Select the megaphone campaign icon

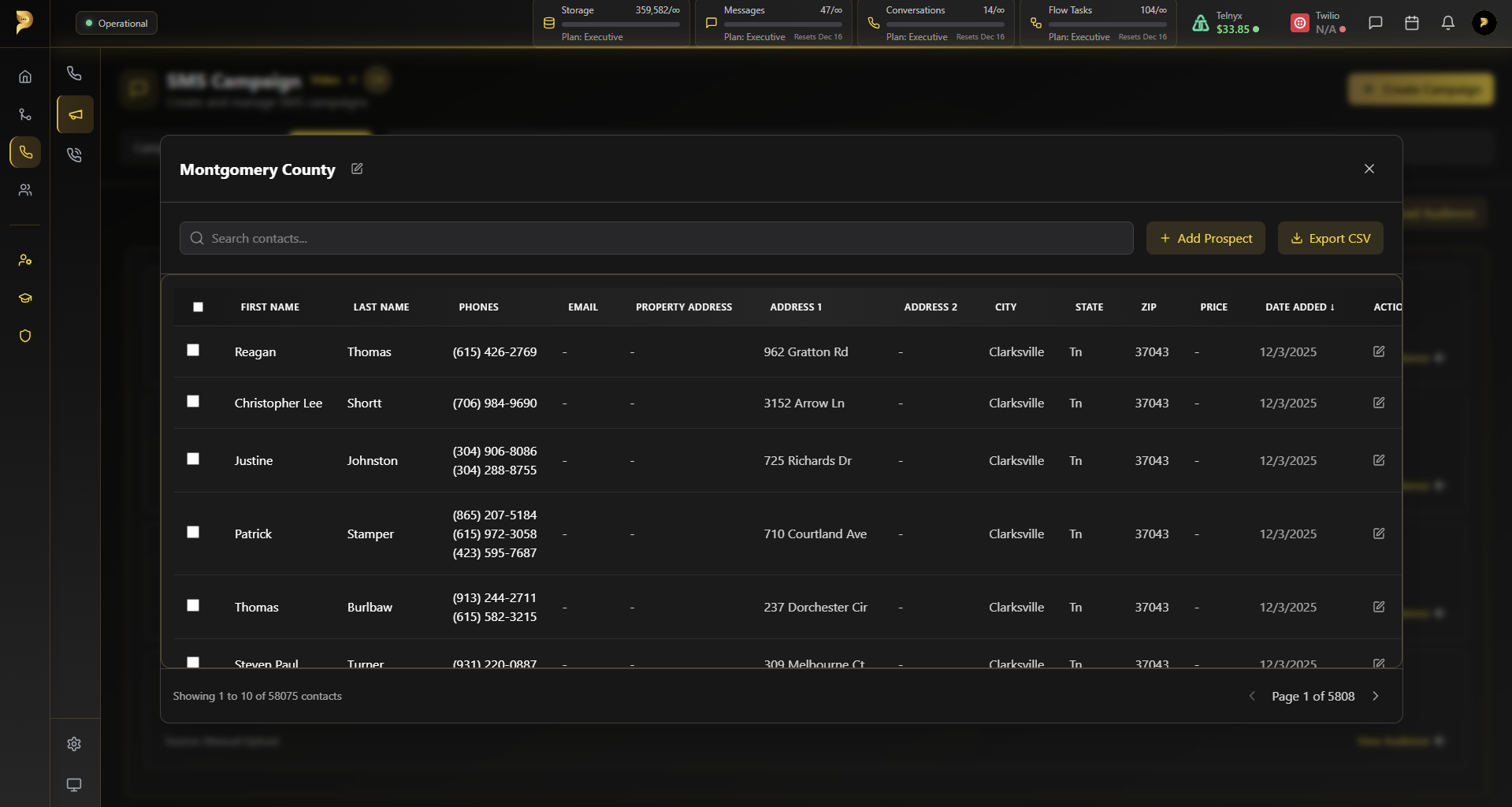(75, 114)
